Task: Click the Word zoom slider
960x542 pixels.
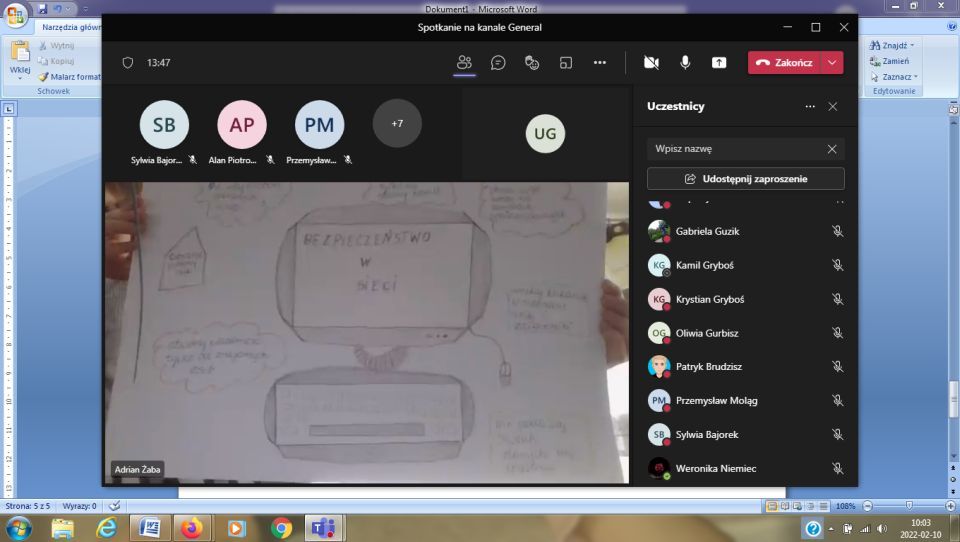Action: [x=908, y=506]
